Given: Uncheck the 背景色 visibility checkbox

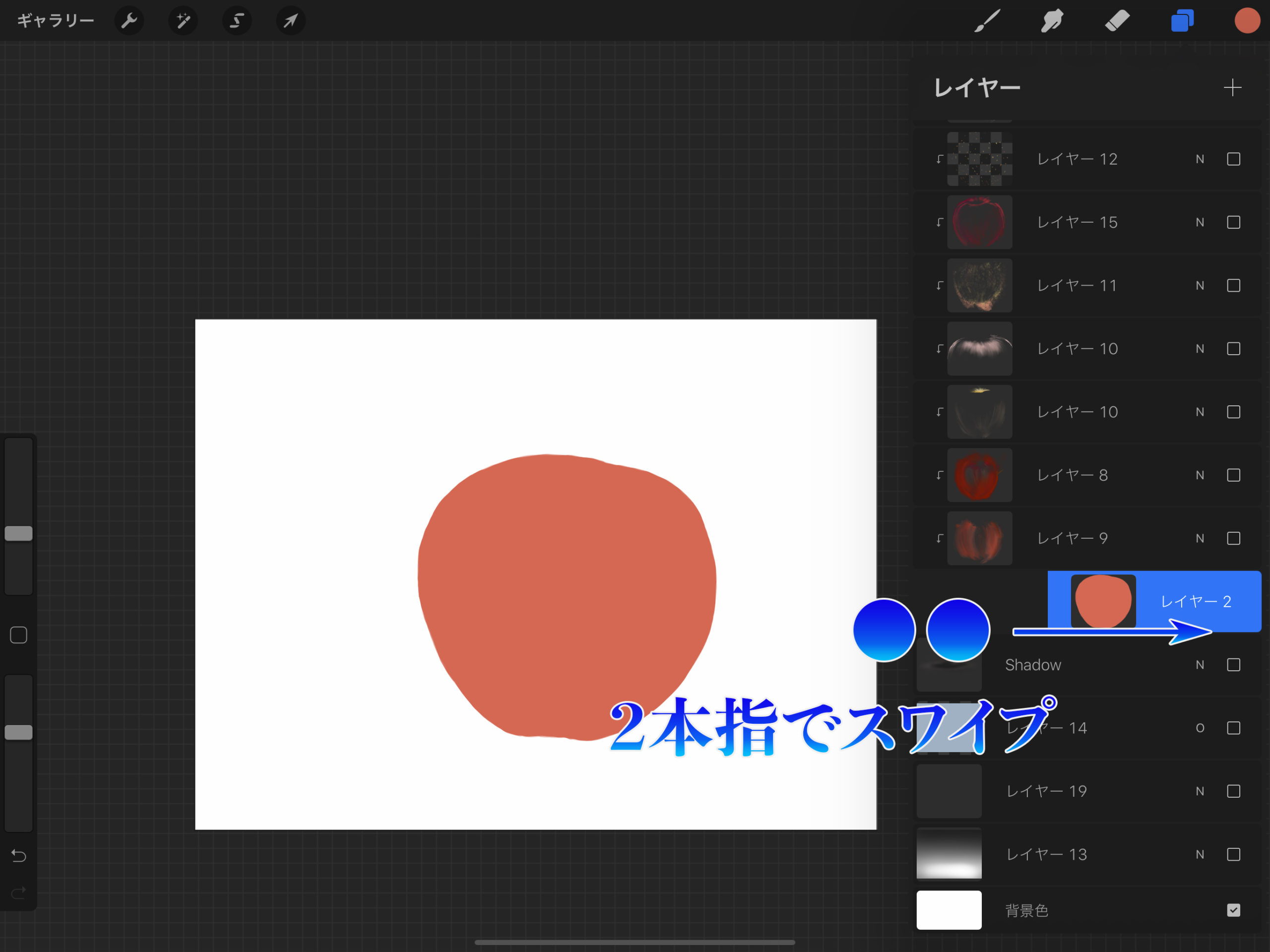Looking at the screenshot, I should click(1233, 910).
